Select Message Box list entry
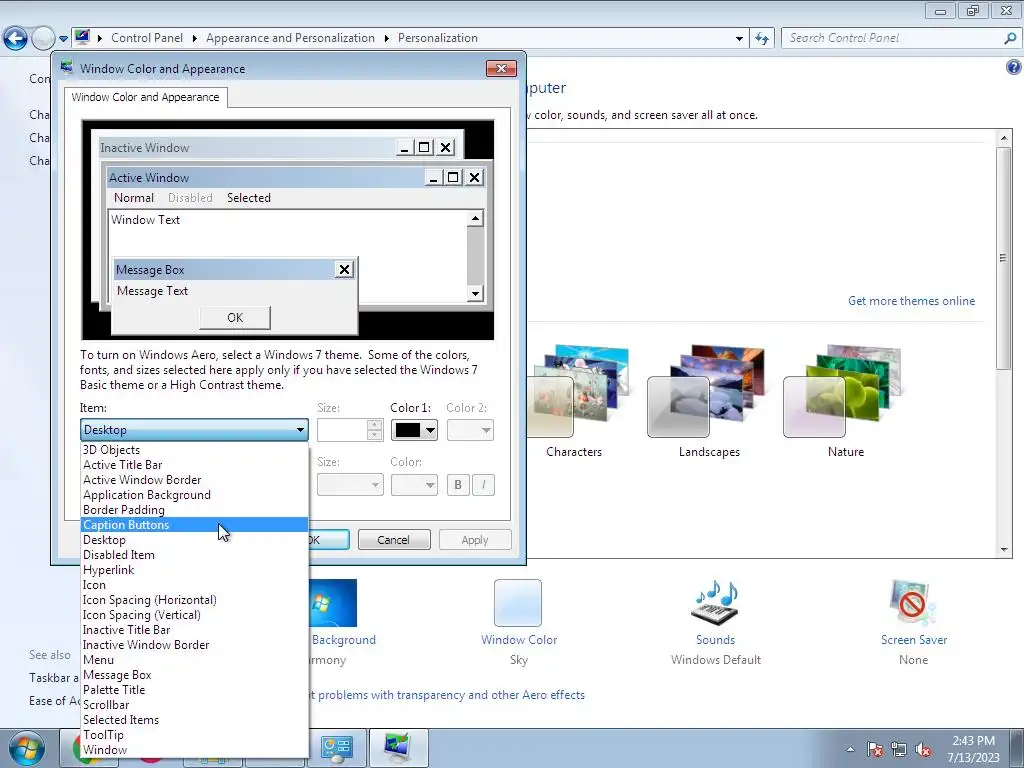The width and height of the screenshot is (1024, 768). coord(194,675)
